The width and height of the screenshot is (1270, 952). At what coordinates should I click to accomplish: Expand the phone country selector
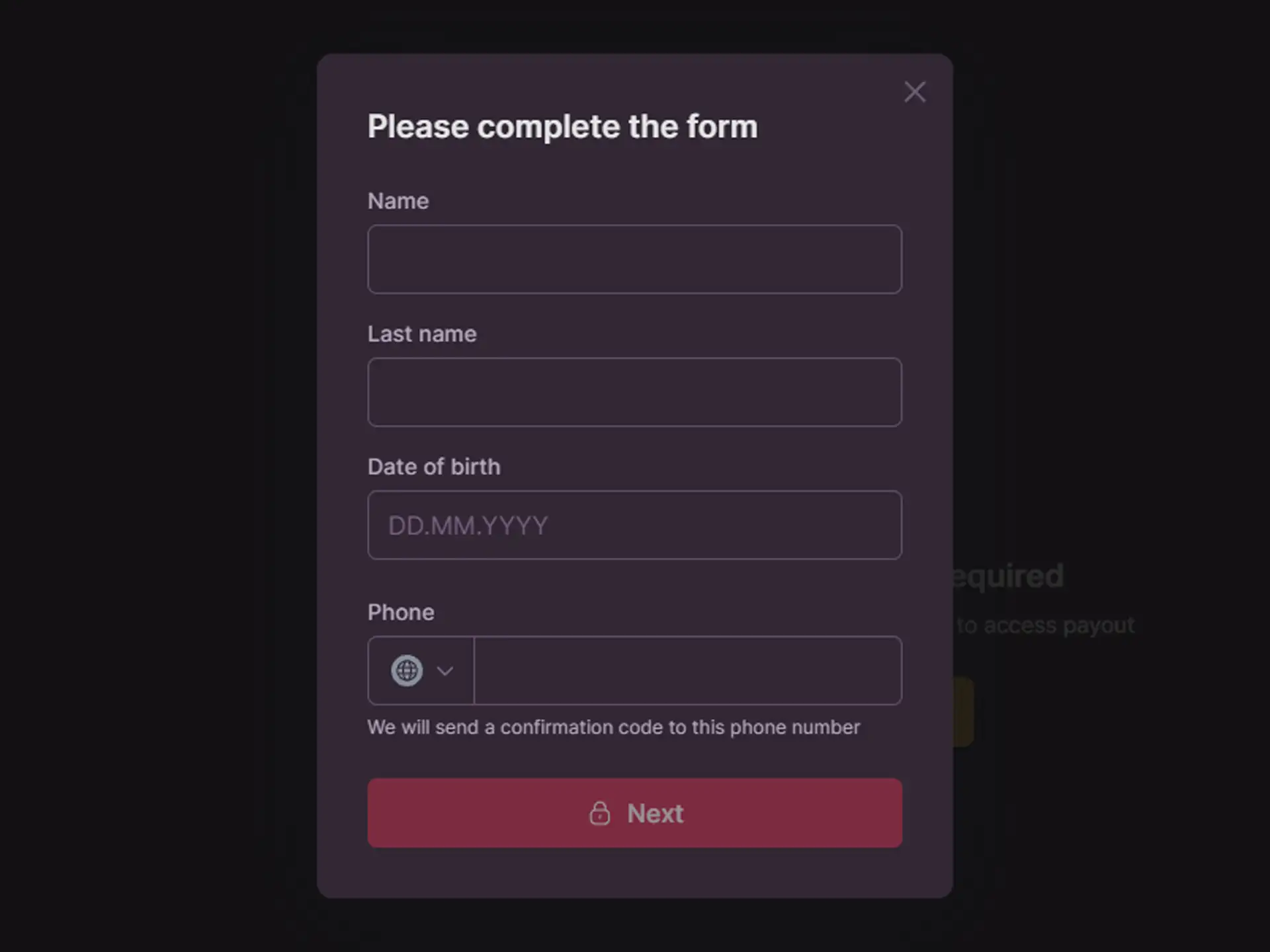tap(421, 670)
